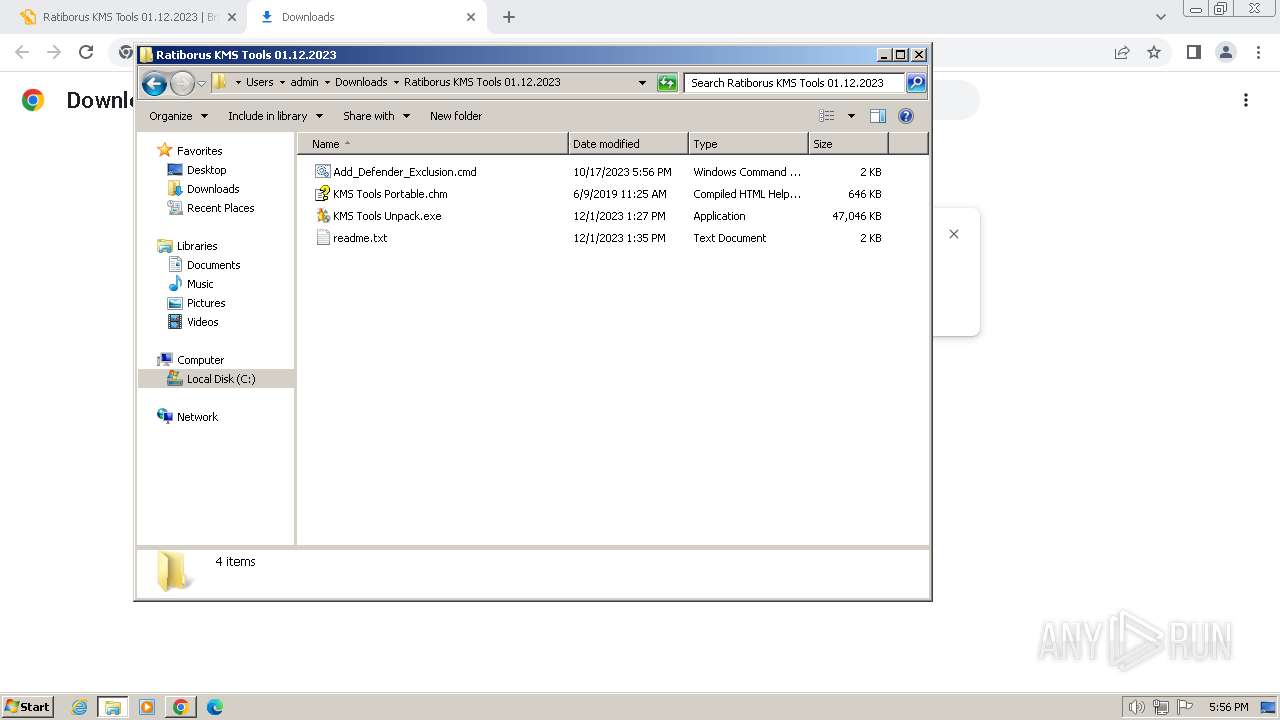Toggle the preview pane button
The width and height of the screenshot is (1280, 720).
pos(878,116)
